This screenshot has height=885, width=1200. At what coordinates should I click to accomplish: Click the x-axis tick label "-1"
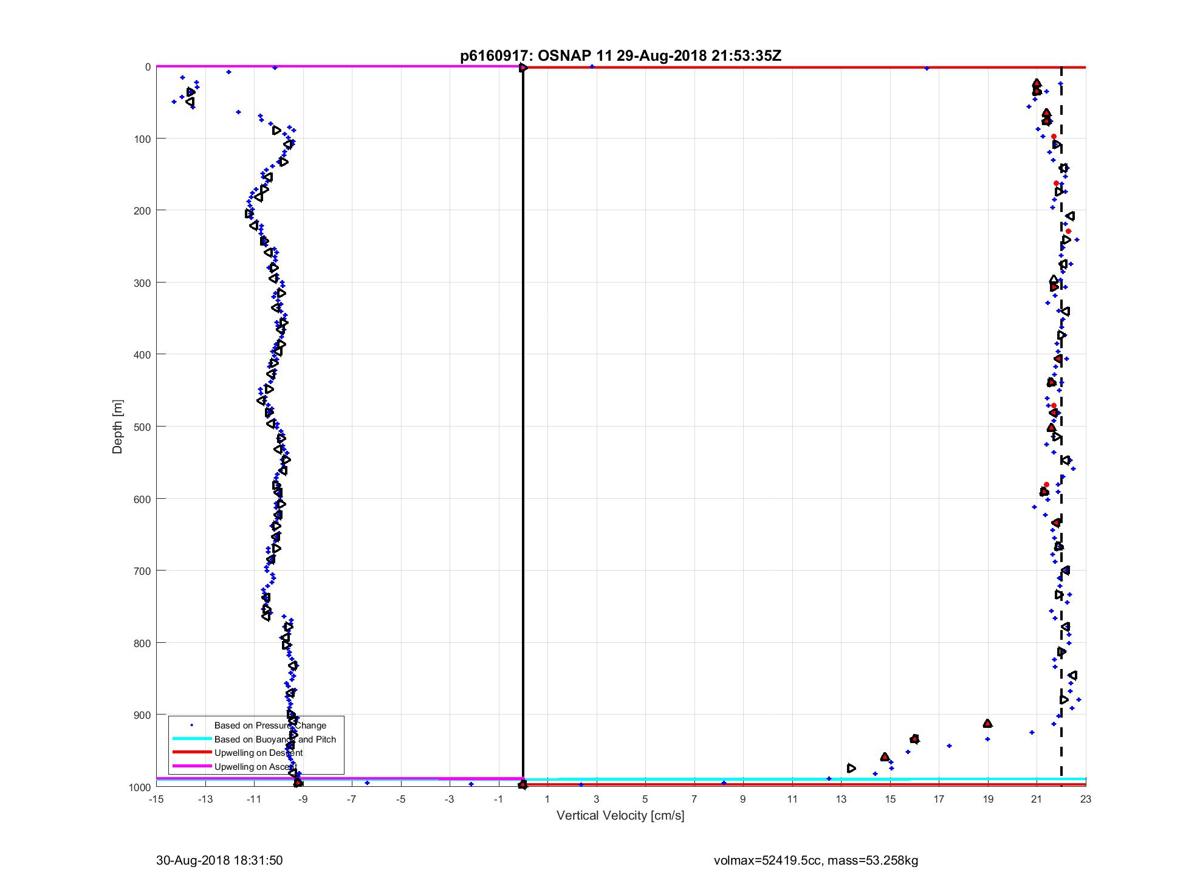click(499, 799)
